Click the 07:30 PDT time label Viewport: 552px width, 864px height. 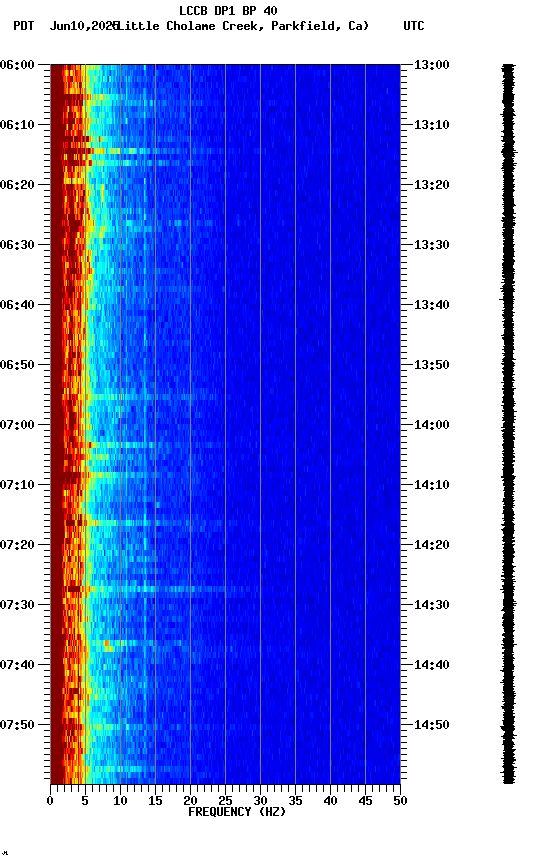17,605
